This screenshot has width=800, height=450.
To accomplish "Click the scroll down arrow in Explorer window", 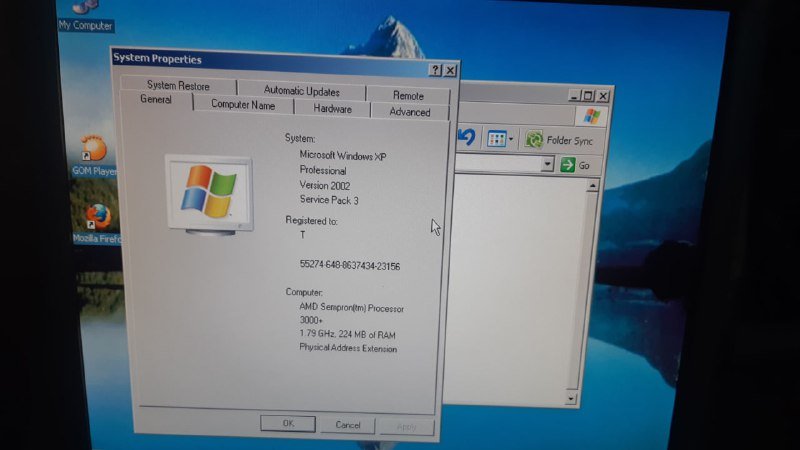I will [x=571, y=398].
